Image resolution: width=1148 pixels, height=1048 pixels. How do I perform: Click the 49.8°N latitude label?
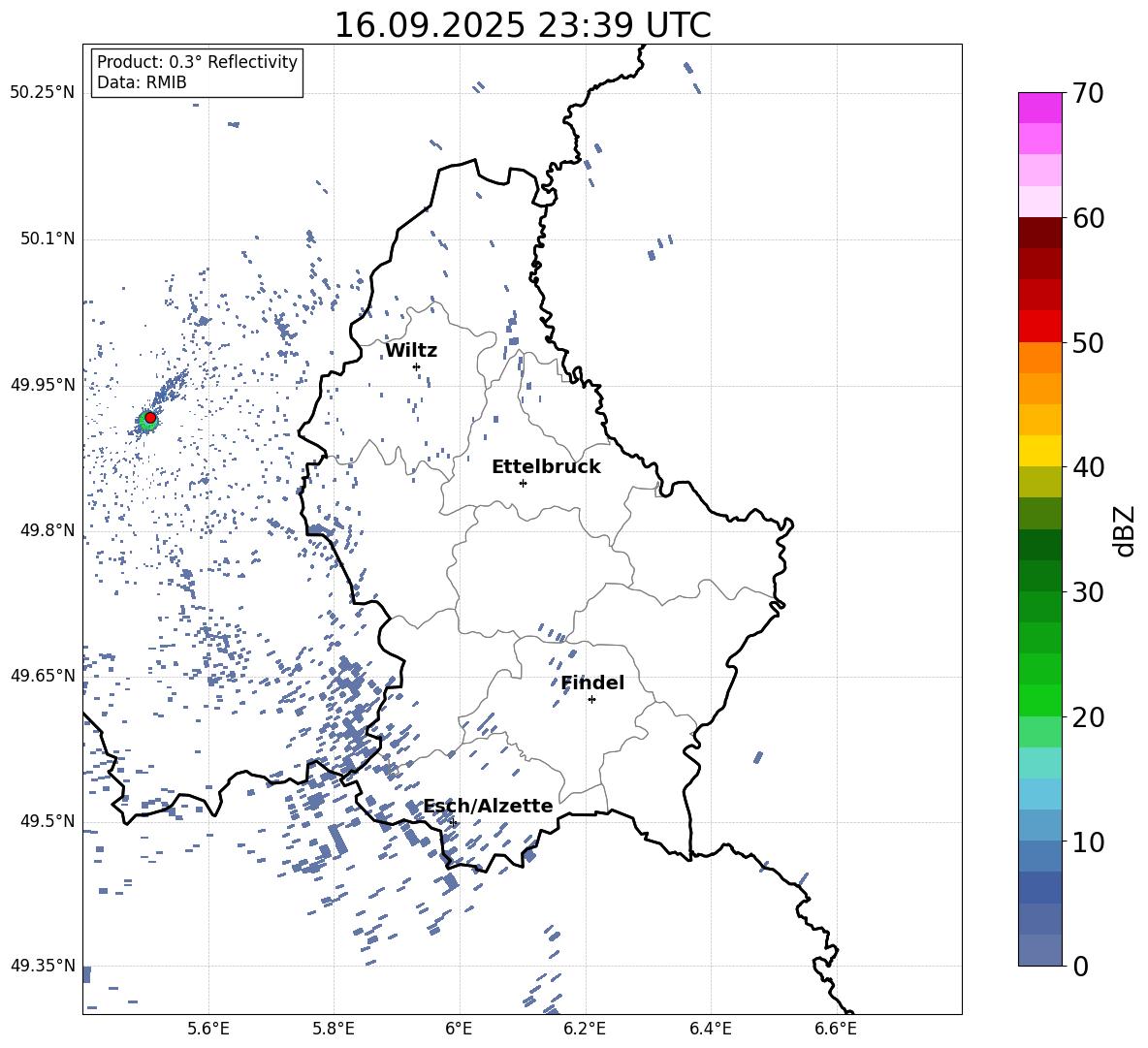click(48, 530)
